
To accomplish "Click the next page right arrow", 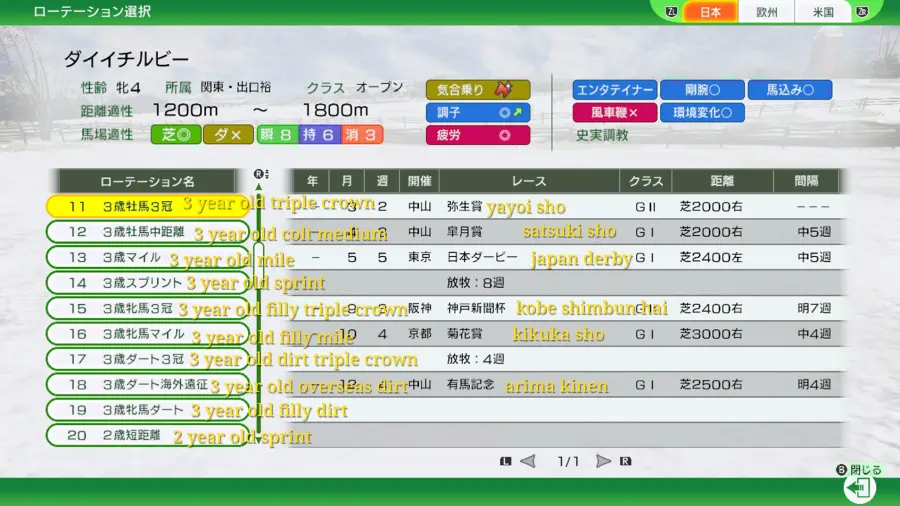I will pyautogui.click(x=602, y=461).
